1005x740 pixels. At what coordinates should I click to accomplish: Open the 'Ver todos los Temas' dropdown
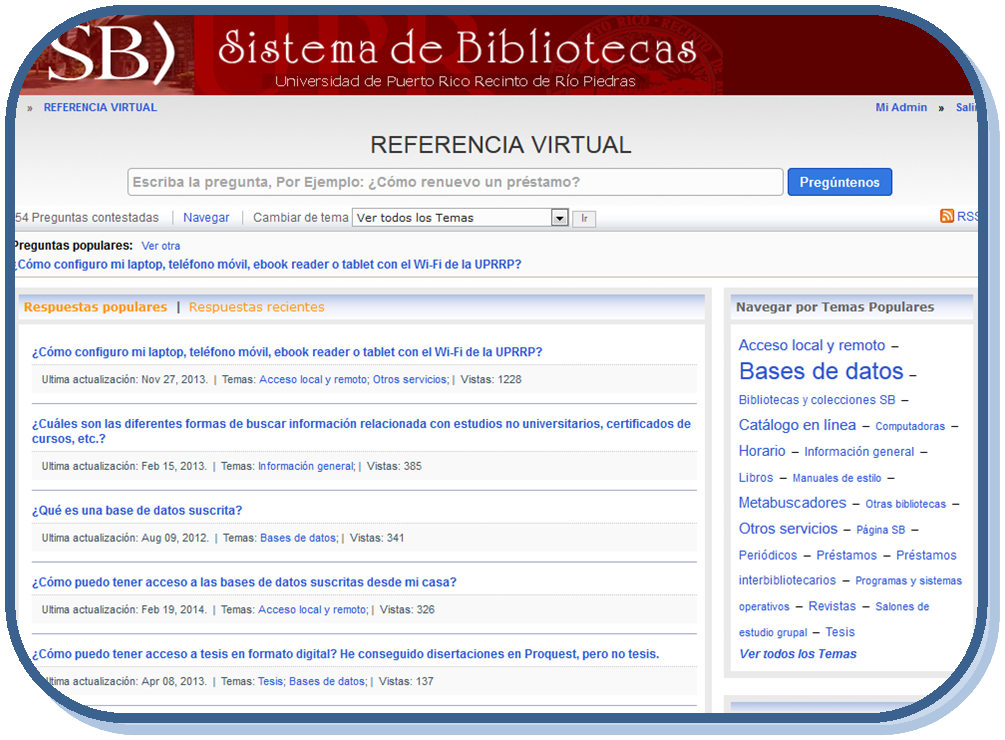(x=460, y=218)
